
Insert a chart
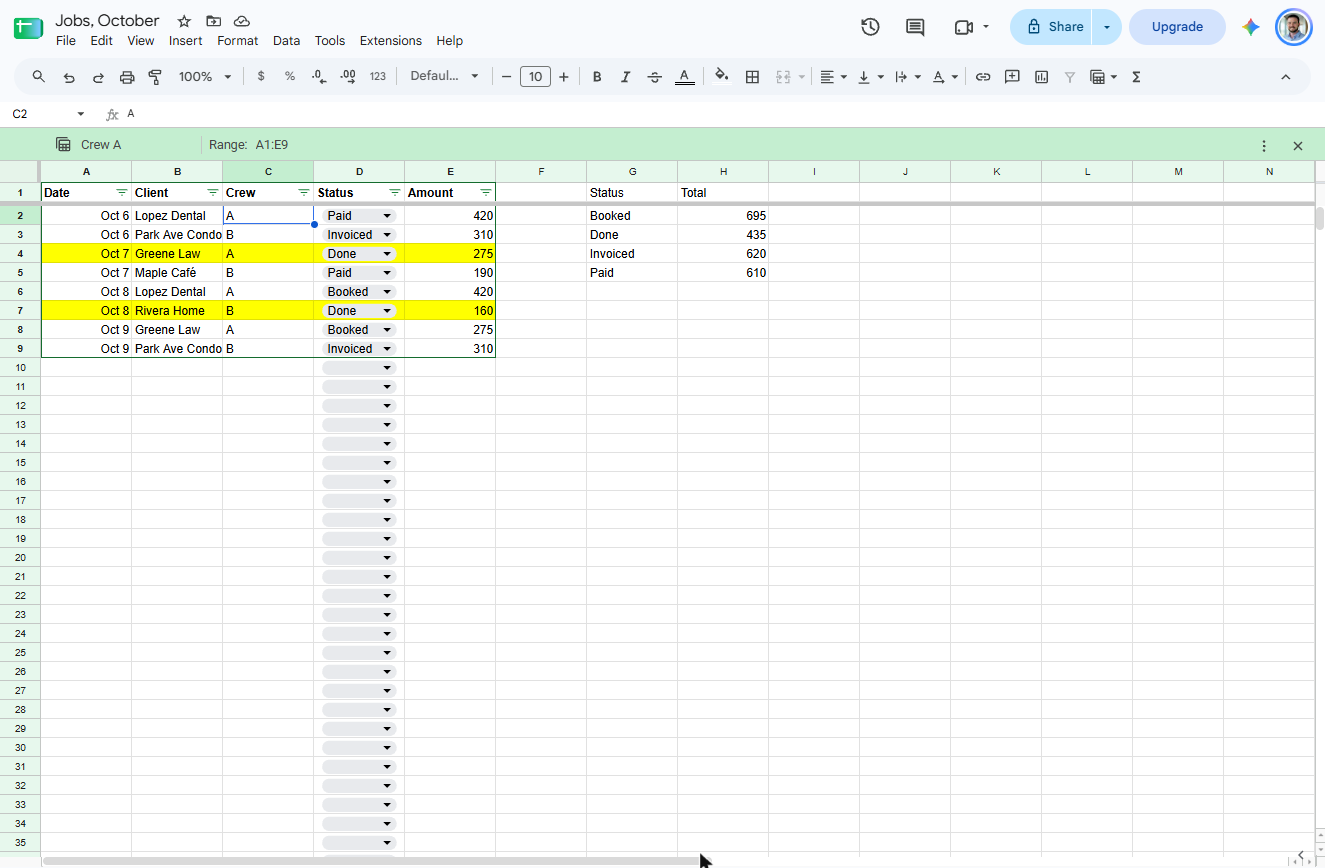tap(1041, 77)
